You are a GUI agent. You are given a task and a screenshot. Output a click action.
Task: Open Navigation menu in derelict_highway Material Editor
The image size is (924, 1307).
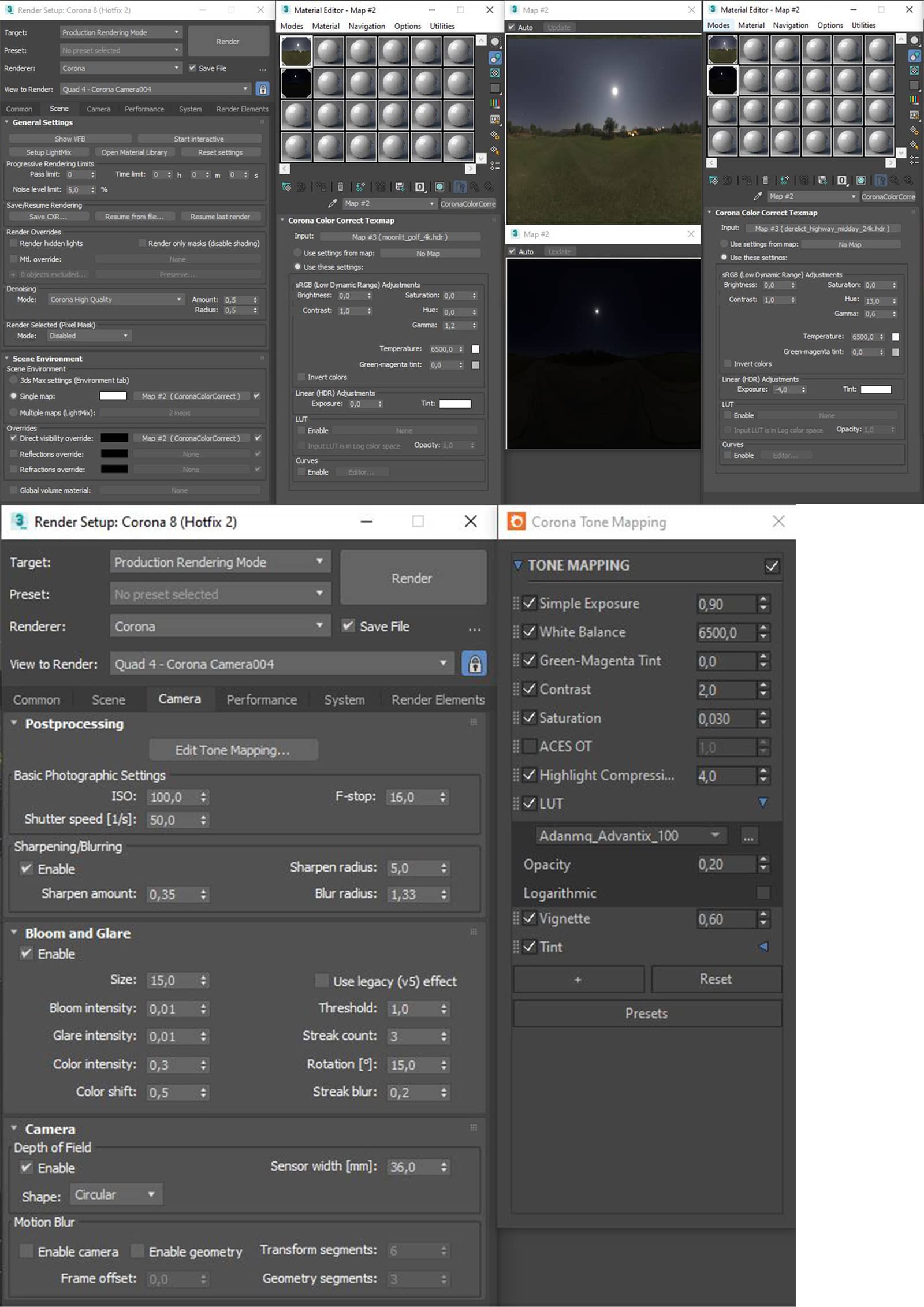[x=790, y=25]
